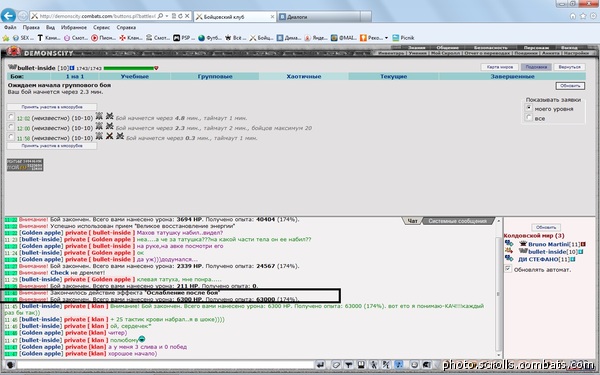Click the Обновить button above player list
The width and height of the screenshot is (600, 375).
pyautogui.click(x=546, y=227)
